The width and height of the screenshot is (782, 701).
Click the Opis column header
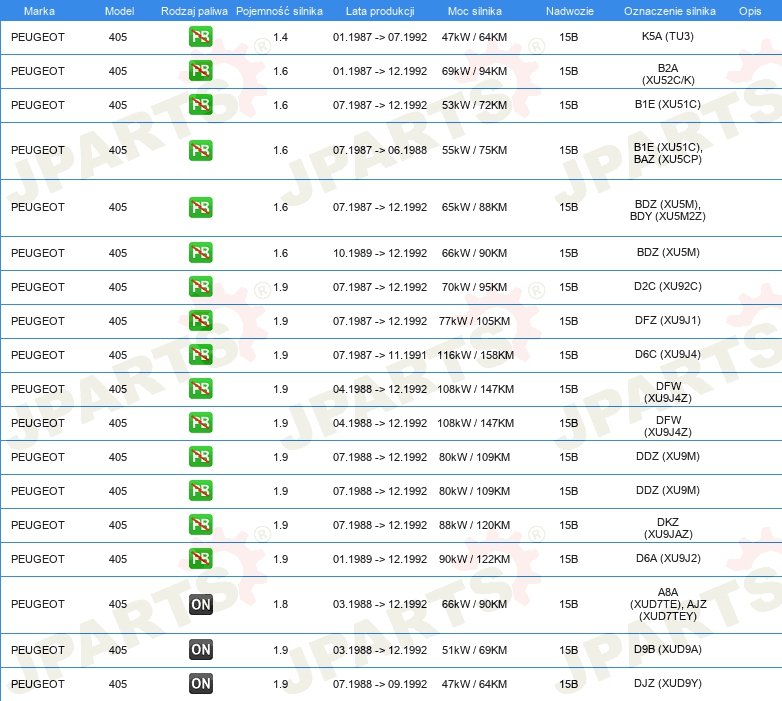(749, 10)
